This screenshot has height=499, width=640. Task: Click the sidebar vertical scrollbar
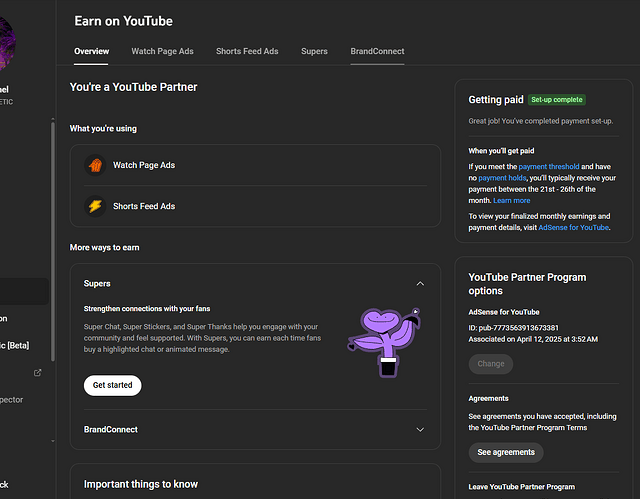pos(53,241)
